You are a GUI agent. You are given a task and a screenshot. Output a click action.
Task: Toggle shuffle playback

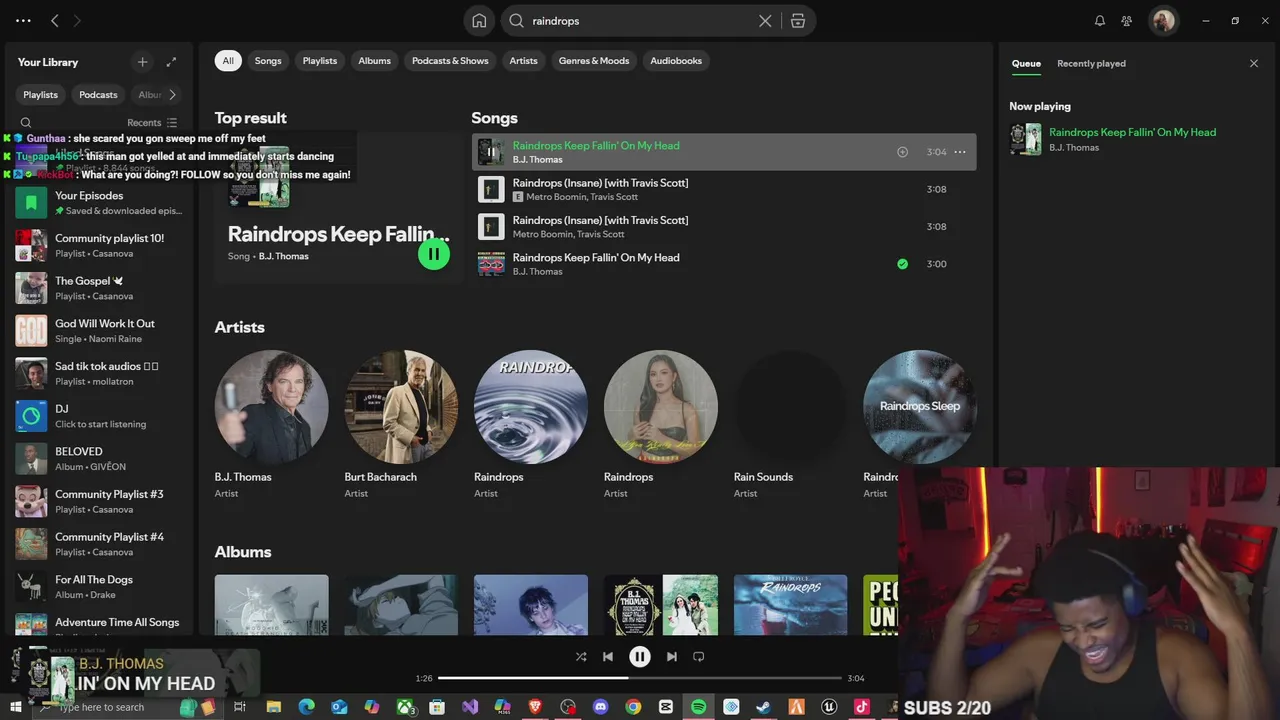[581, 657]
